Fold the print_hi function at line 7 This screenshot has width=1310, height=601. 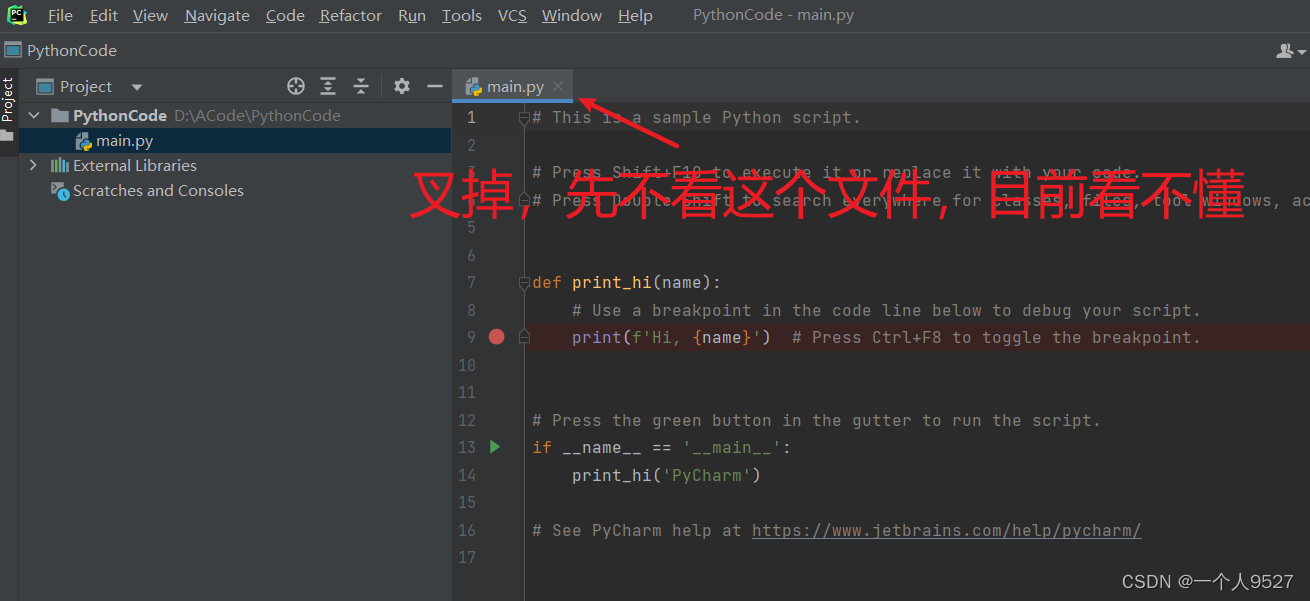pyautogui.click(x=524, y=283)
